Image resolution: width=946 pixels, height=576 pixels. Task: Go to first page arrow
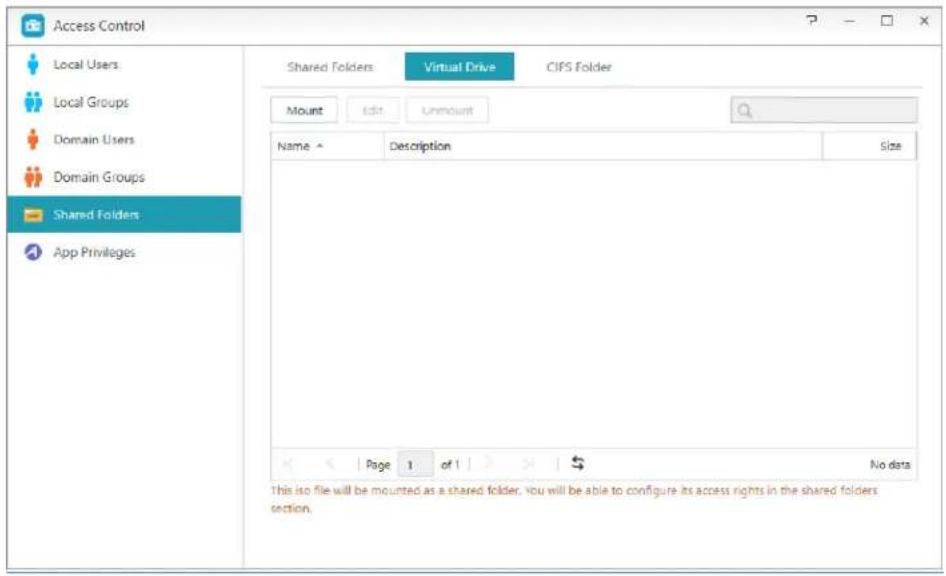tap(288, 464)
